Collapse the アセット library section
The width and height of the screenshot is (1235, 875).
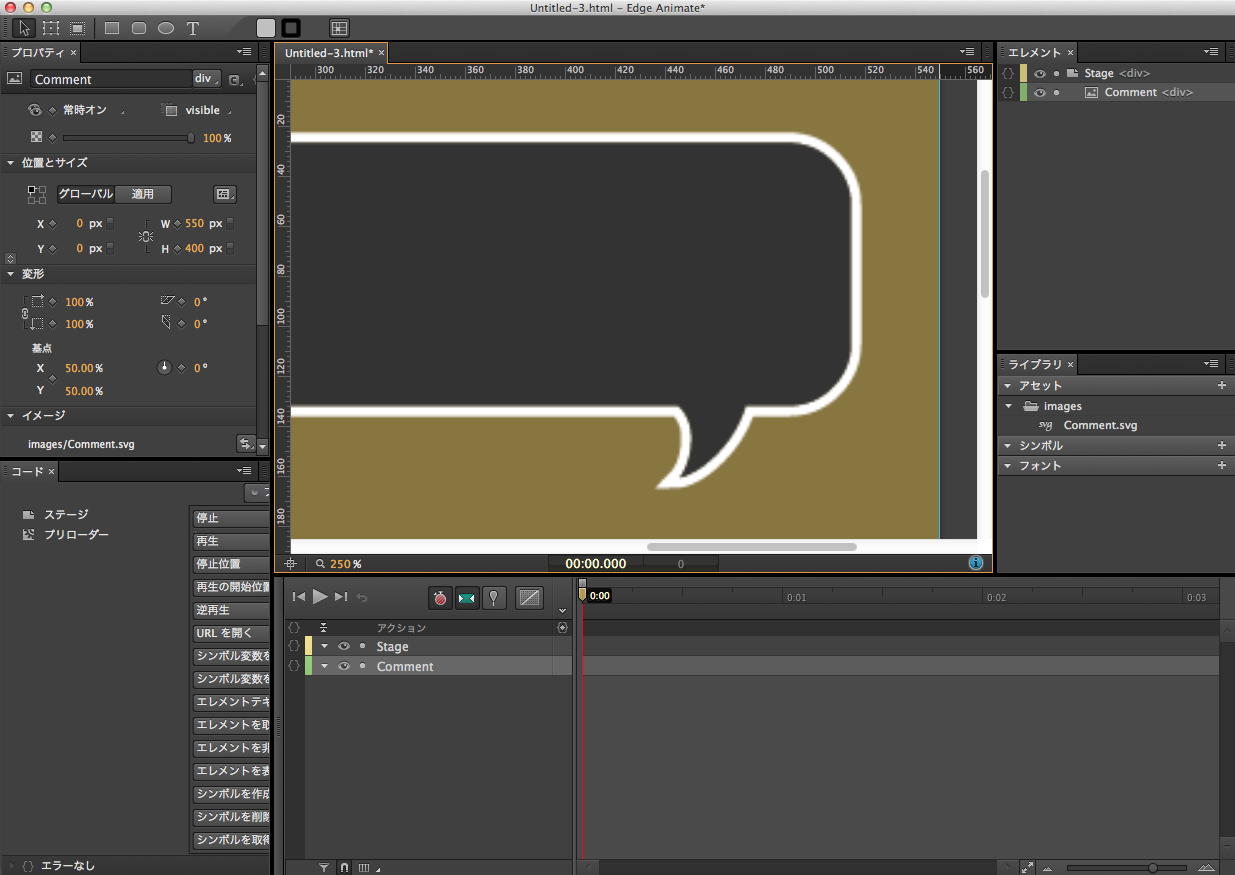click(1007, 386)
